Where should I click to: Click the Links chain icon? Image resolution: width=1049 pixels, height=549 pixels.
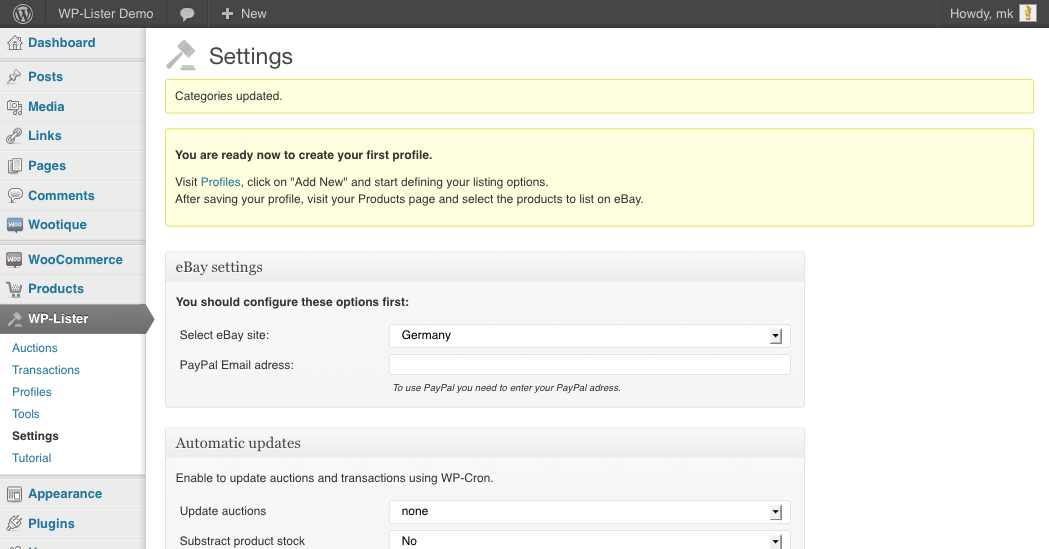coord(14,136)
